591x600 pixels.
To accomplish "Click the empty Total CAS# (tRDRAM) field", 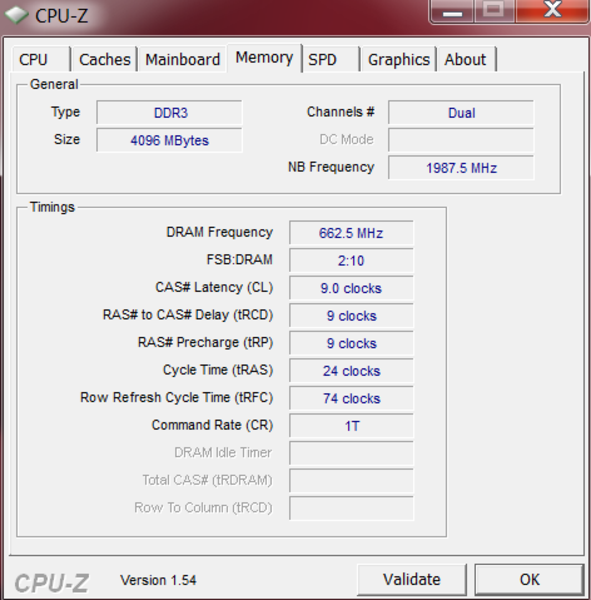I will [351, 481].
